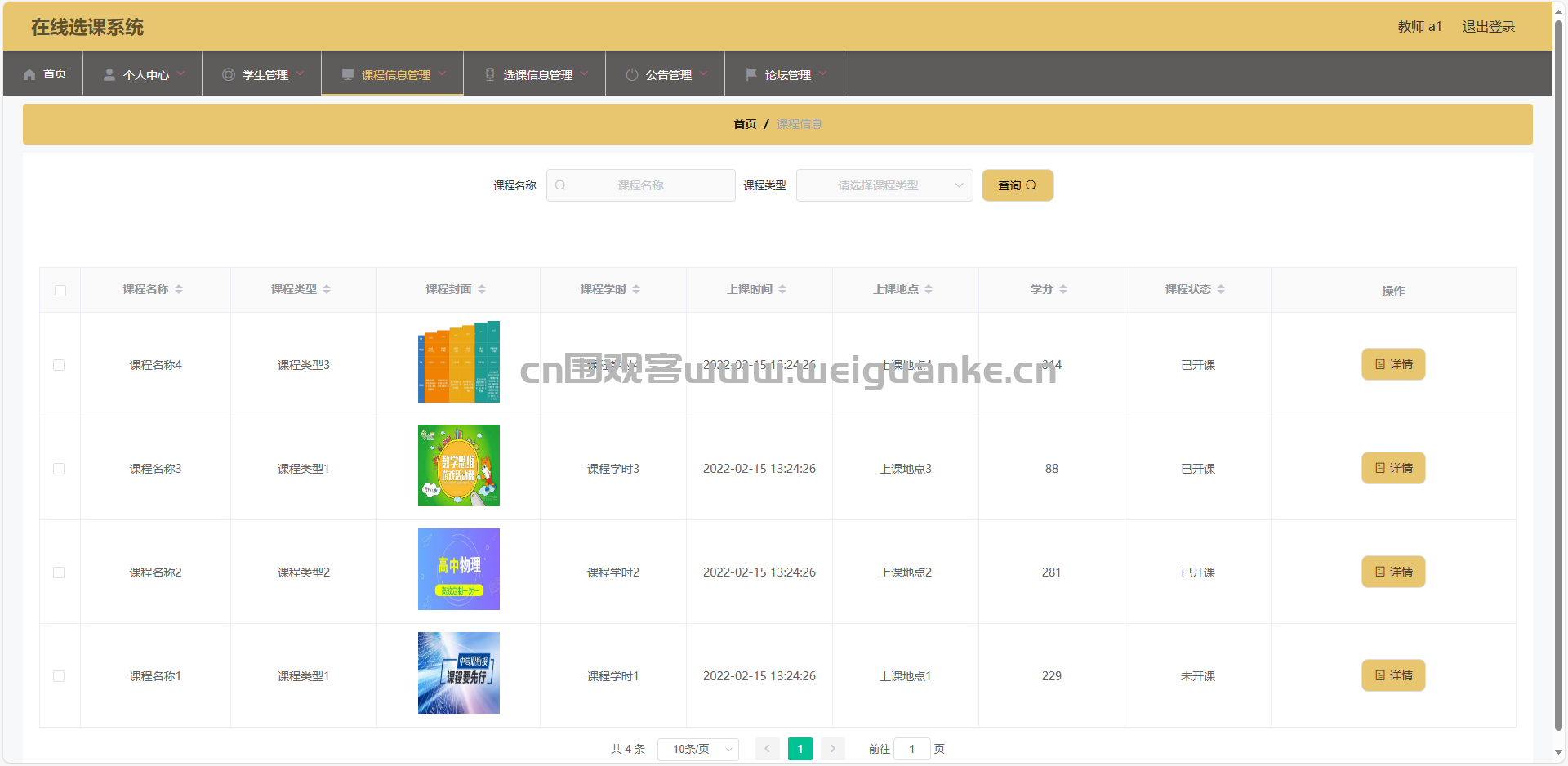Open the 论坛管理 menu item

point(787,74)
